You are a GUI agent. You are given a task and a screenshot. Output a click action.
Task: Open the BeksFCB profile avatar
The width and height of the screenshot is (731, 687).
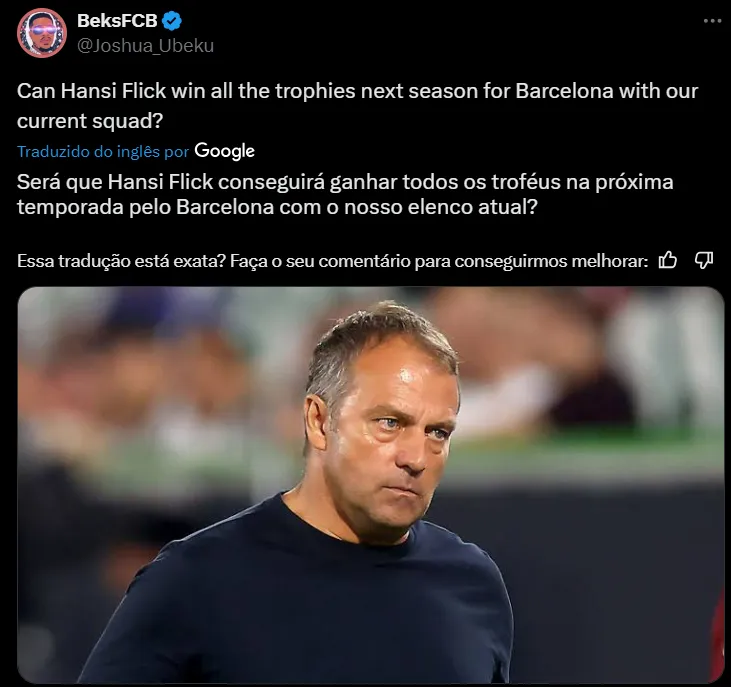point(42,33)
